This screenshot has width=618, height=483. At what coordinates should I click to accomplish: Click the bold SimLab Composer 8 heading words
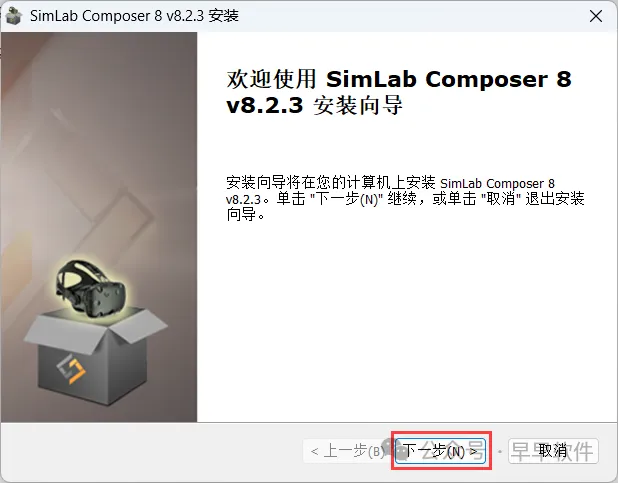(449, 79)
